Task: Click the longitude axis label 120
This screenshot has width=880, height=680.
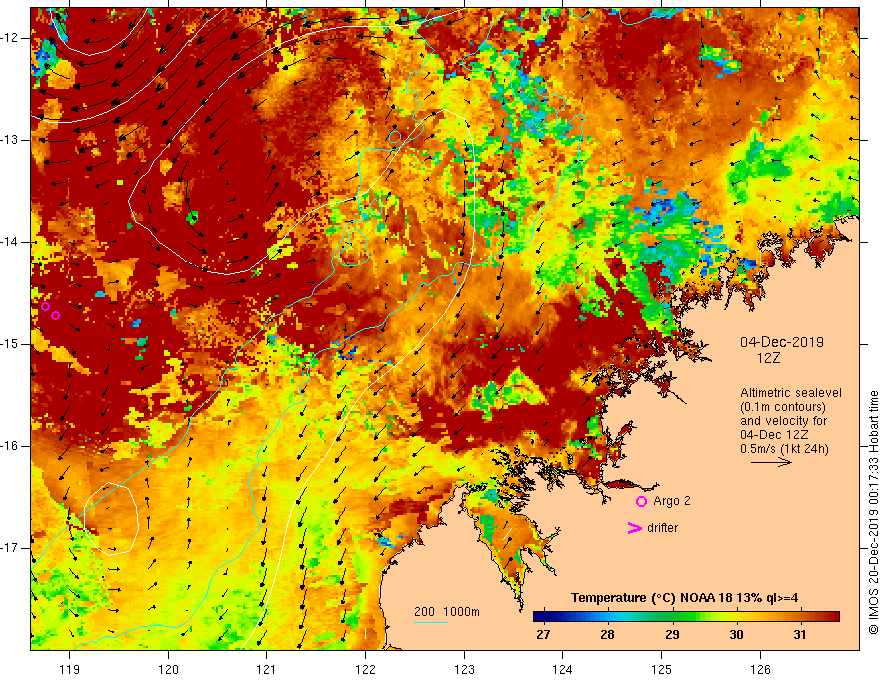Action: 168,669
